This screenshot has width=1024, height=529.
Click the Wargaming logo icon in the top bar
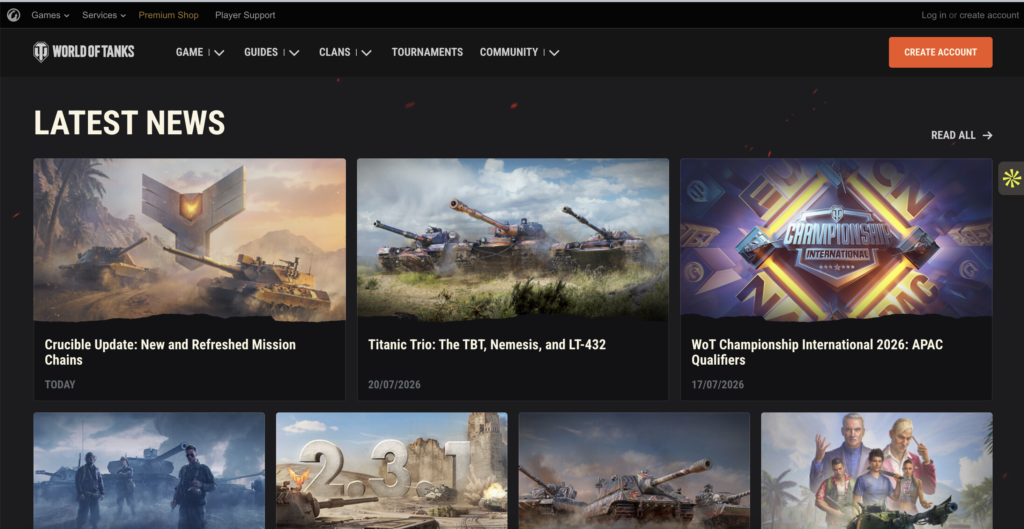(13, 15)
